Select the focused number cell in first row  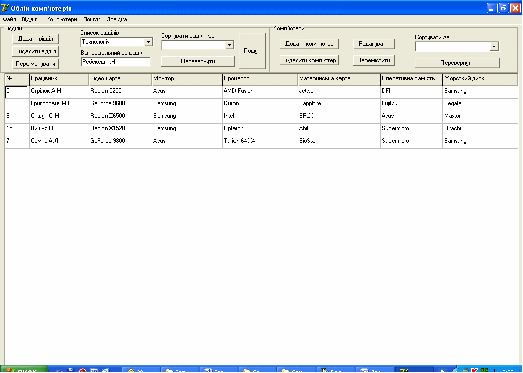17,92
